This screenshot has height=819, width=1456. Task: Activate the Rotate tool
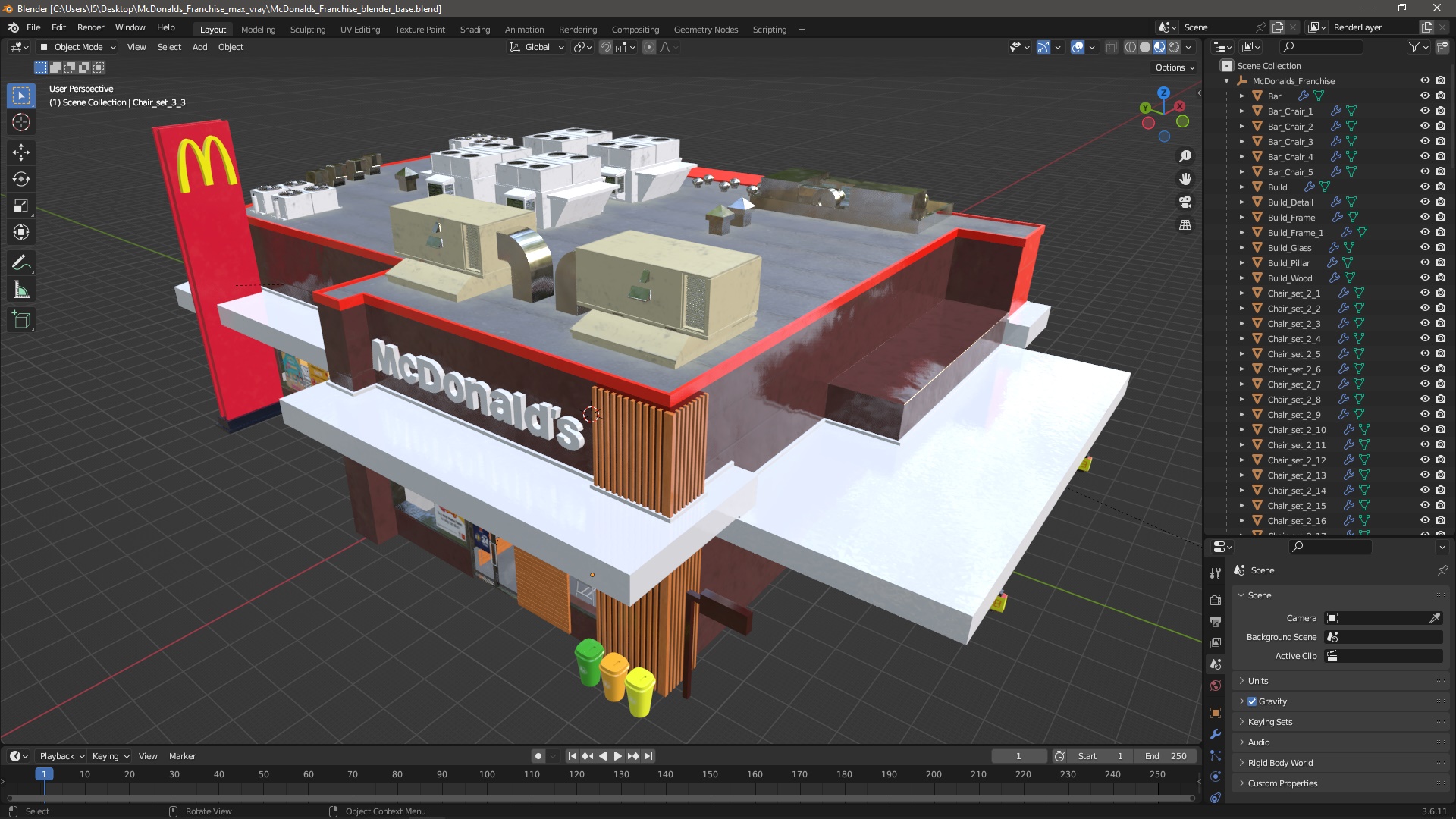tap(21, 179)
